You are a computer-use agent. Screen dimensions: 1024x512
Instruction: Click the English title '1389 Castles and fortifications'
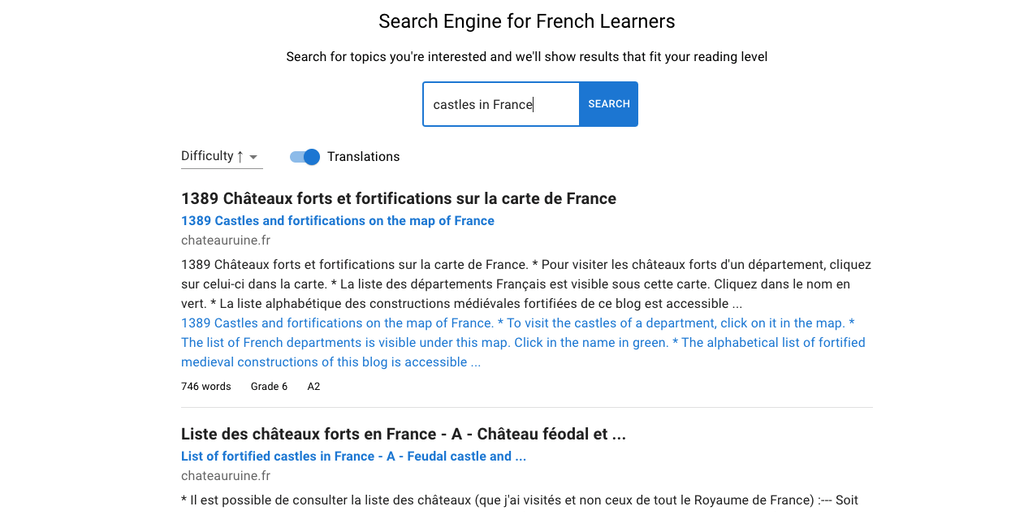pos(337,221)
